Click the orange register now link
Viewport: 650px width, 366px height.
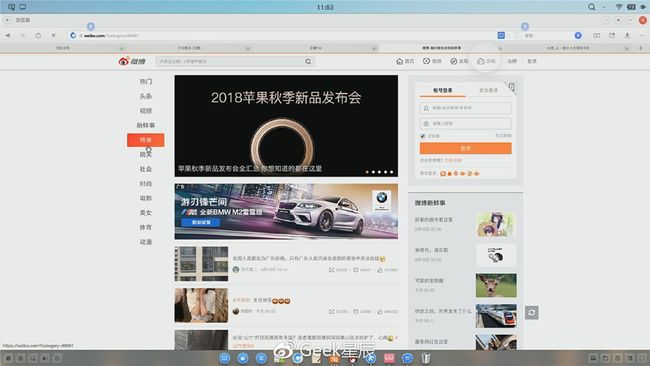(453, 160)
